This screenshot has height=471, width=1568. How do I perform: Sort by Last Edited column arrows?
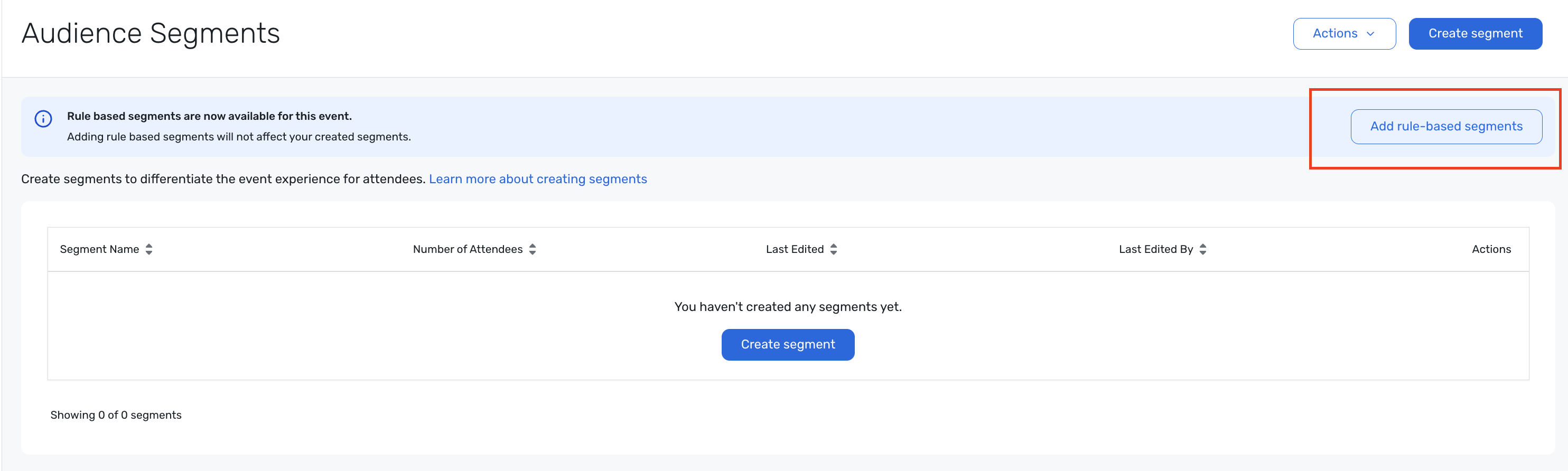[x=834, y=250]
